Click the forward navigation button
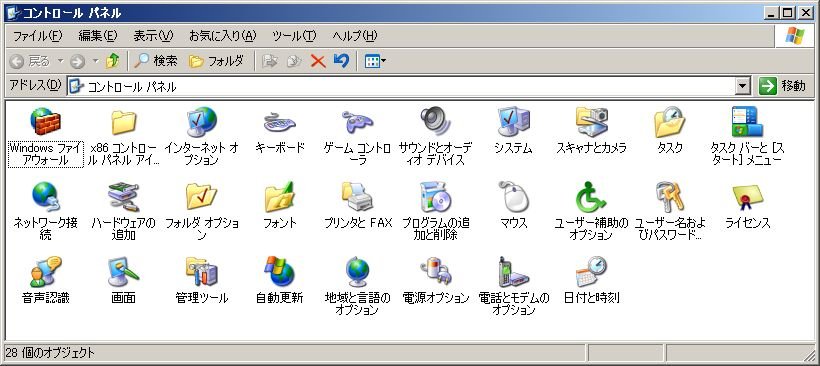The height and width of the screenshot is (366, 820). pos(77,62)
